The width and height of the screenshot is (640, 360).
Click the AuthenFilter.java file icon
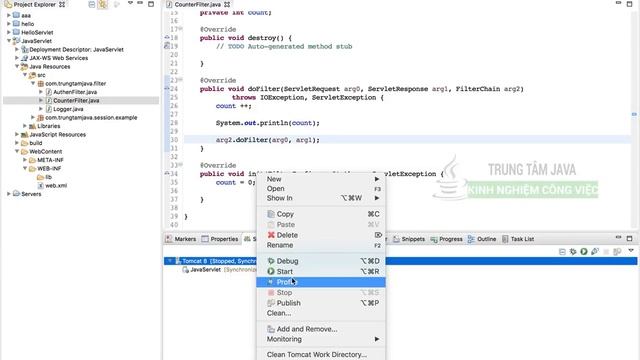(49, 92)
